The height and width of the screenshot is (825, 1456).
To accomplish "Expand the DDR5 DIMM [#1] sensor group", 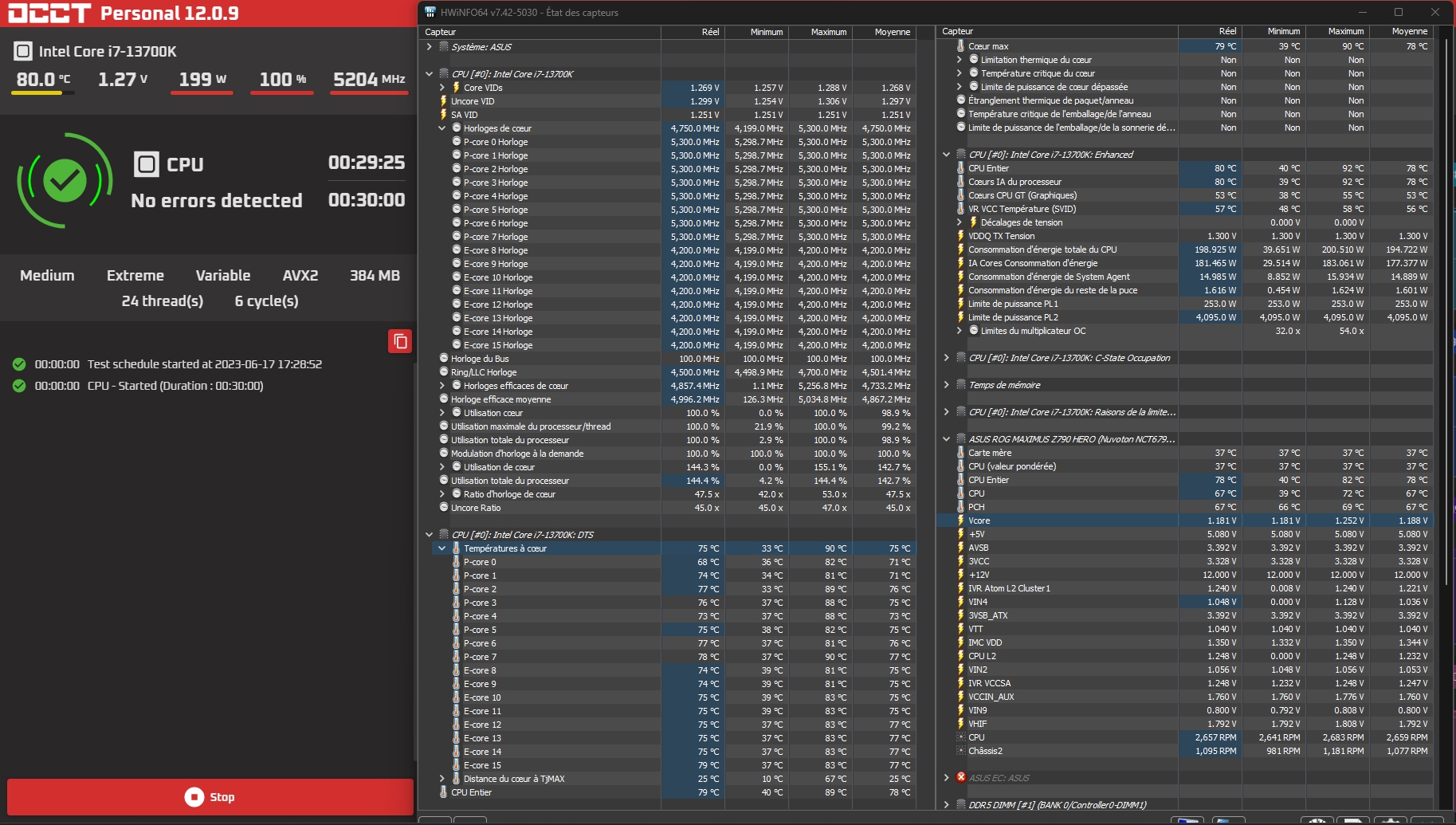I will click(947, 805).
